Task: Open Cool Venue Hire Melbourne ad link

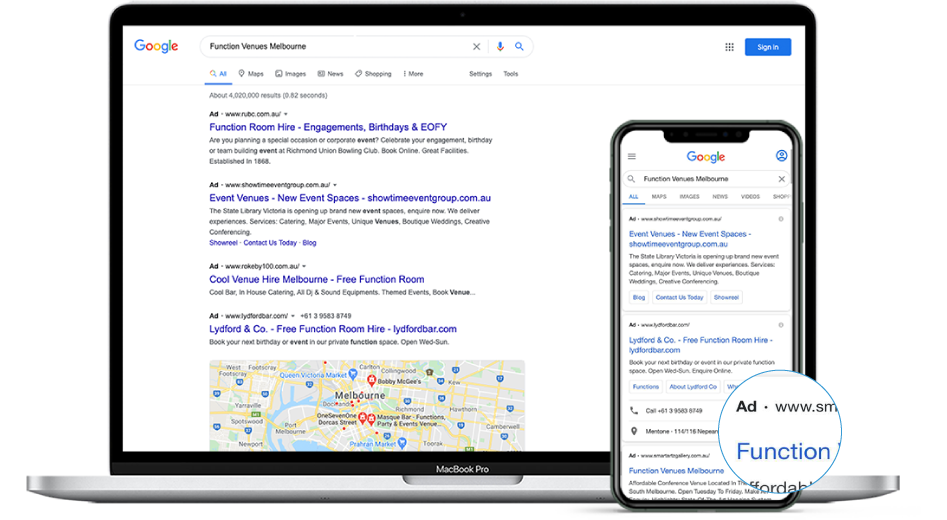Action: point(316,280)
